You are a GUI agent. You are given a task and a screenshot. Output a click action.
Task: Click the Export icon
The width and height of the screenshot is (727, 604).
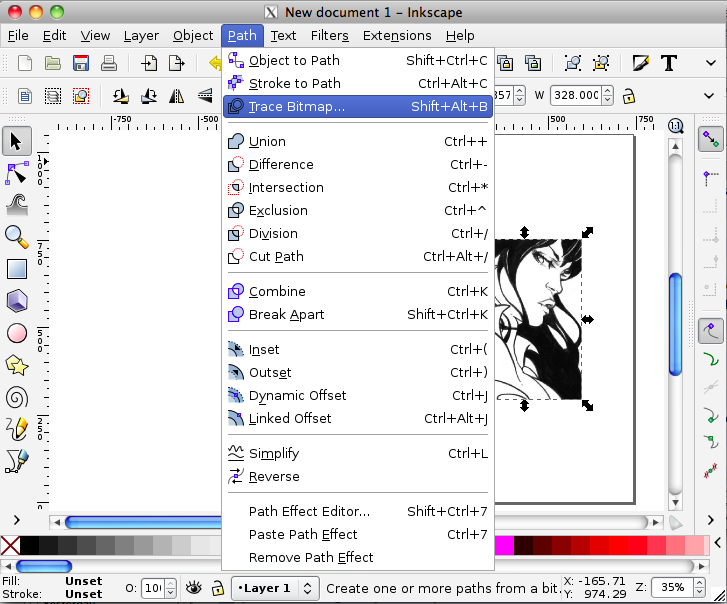click(x=177, y=63)
